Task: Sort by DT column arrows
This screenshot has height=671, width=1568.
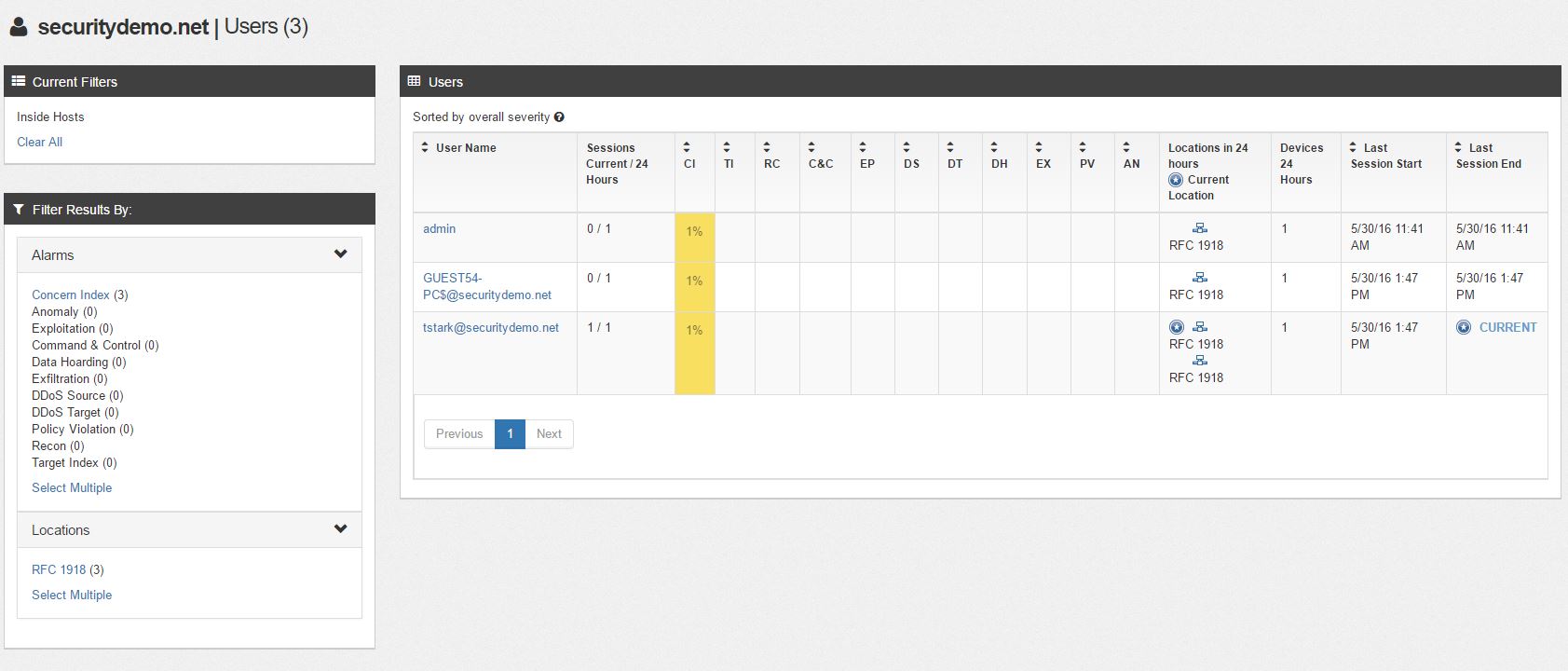Action: [950, 147]
